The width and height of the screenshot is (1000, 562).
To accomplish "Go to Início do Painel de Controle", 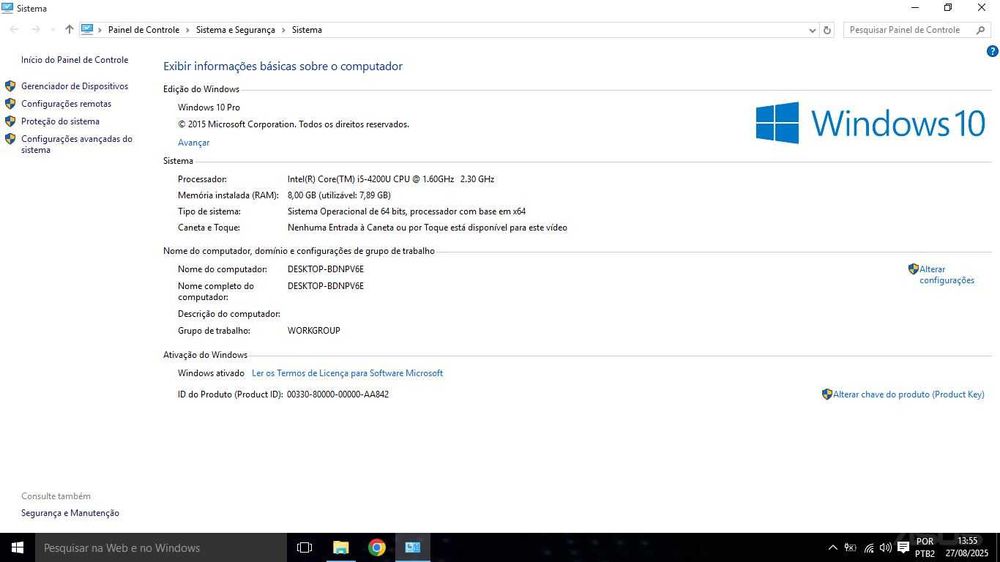I will click(x=74, y=60).
